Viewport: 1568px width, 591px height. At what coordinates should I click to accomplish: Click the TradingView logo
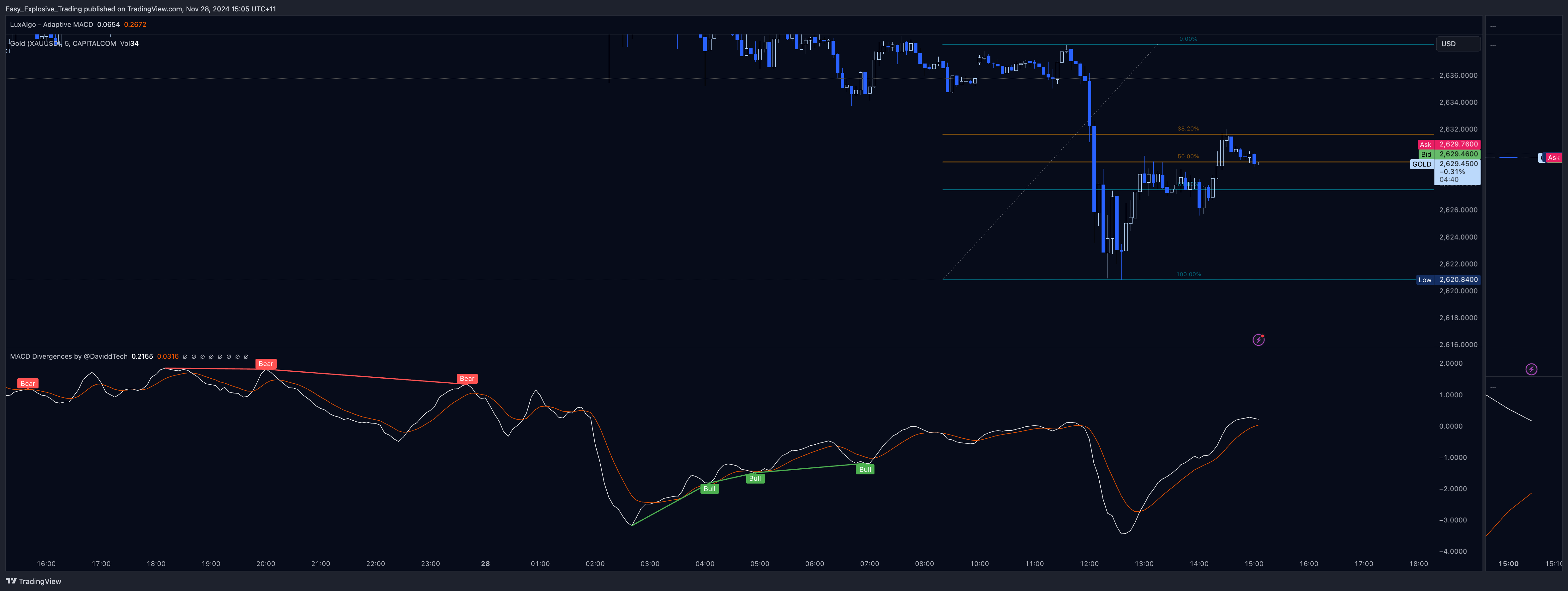pos(33,581)
